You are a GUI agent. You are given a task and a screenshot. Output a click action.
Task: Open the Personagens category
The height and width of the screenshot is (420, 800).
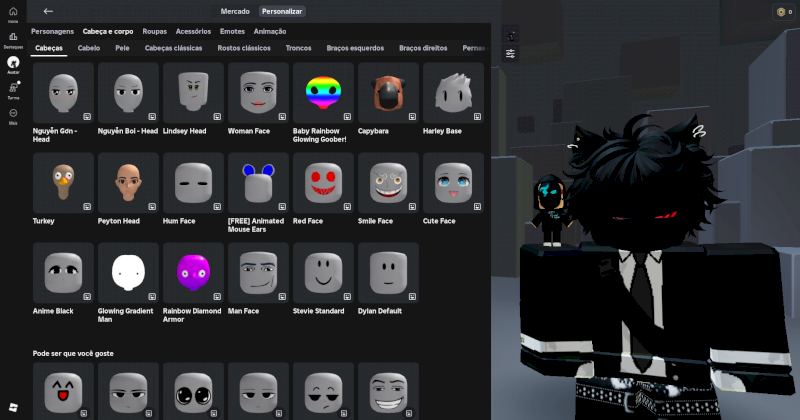[53, 31]
